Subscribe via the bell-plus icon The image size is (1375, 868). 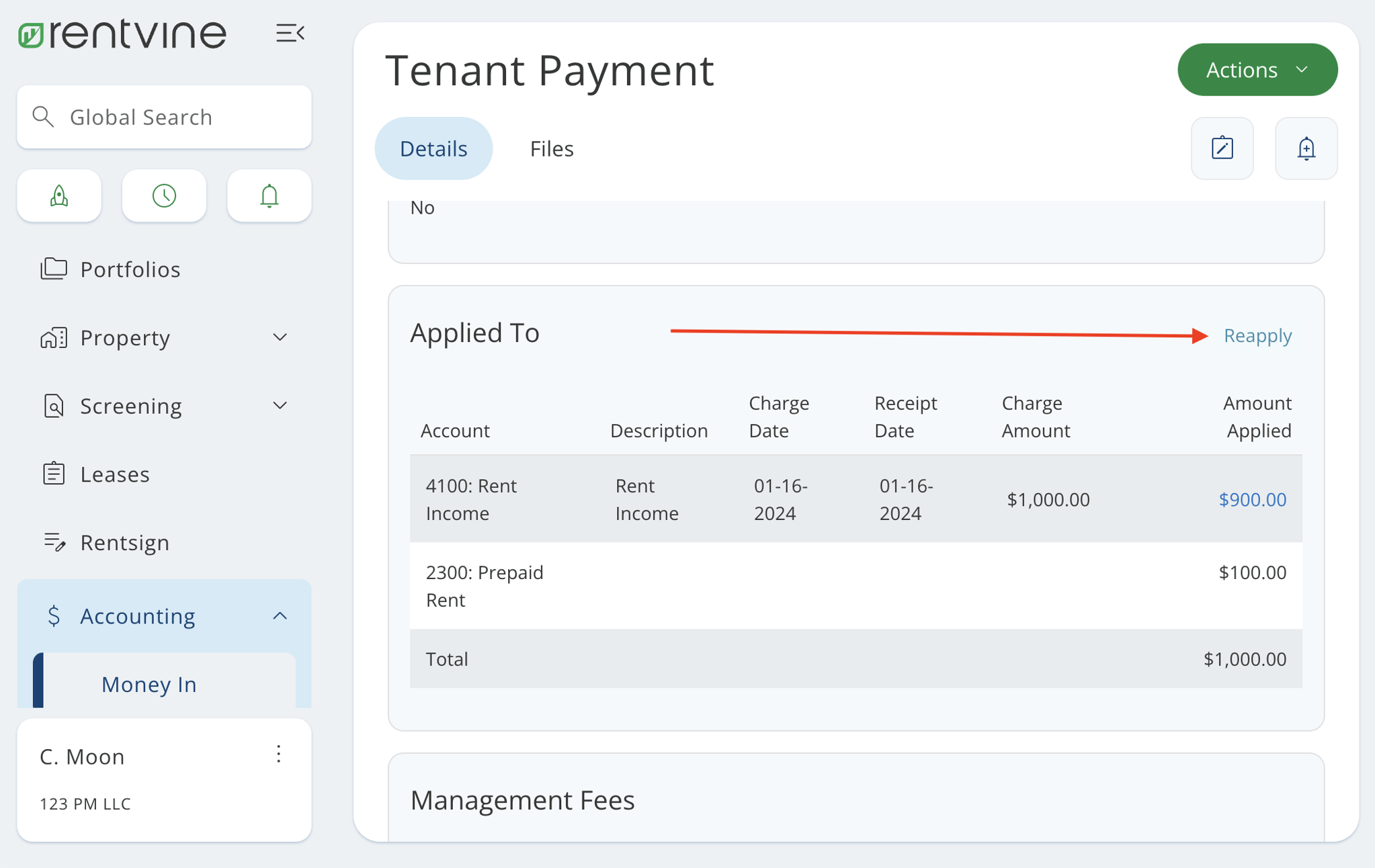tap(1305, 148)
